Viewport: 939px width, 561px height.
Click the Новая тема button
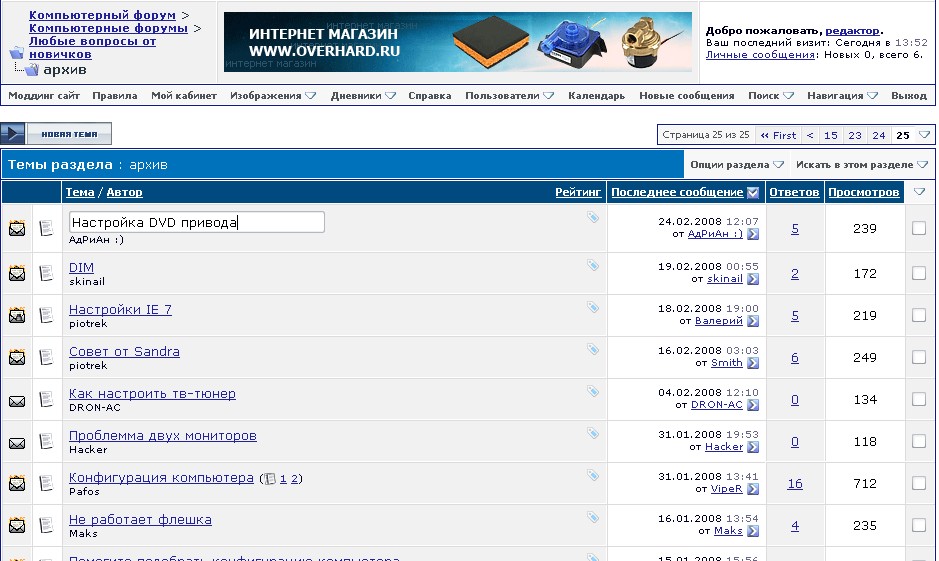pos(56,134)
